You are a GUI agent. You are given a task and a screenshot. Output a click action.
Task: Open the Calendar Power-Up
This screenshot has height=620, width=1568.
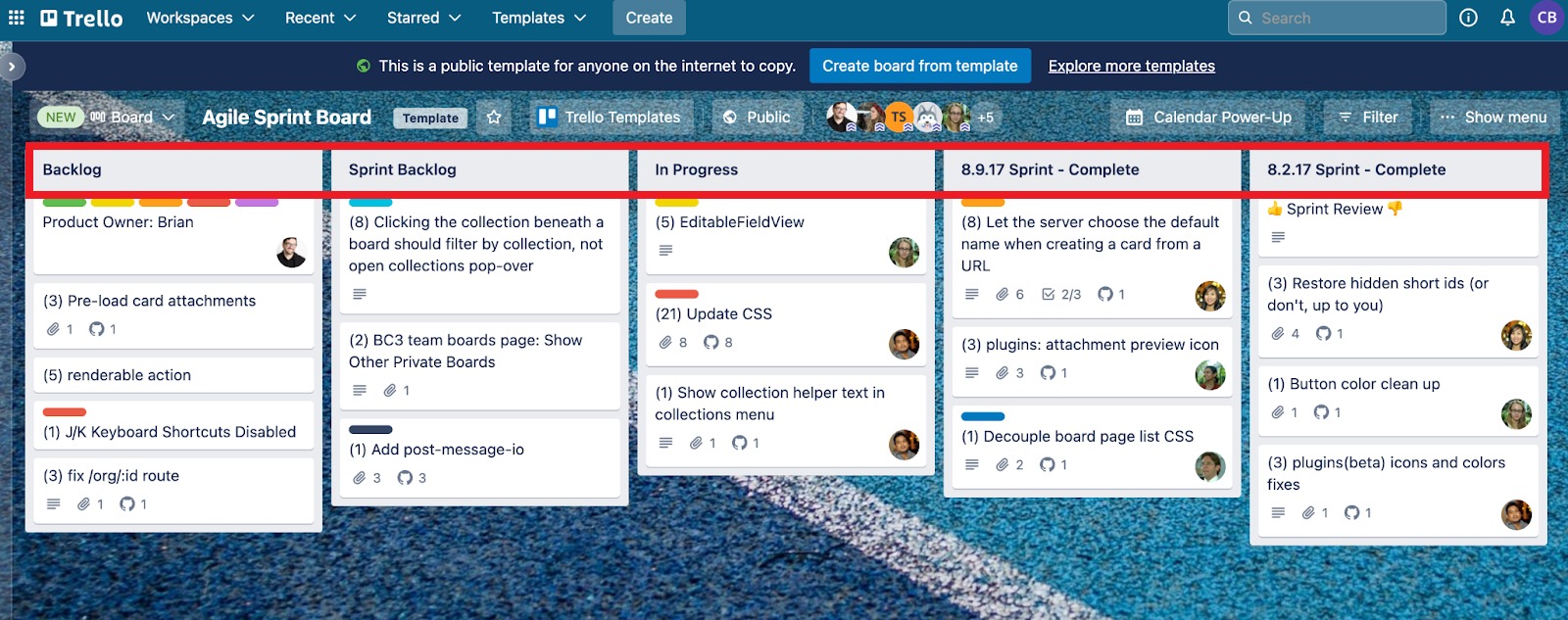pyautogui.click(x=1208, y=118)
